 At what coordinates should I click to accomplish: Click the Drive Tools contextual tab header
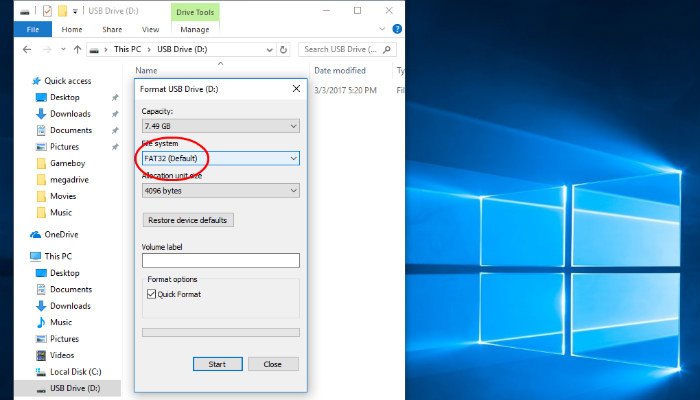195,12
